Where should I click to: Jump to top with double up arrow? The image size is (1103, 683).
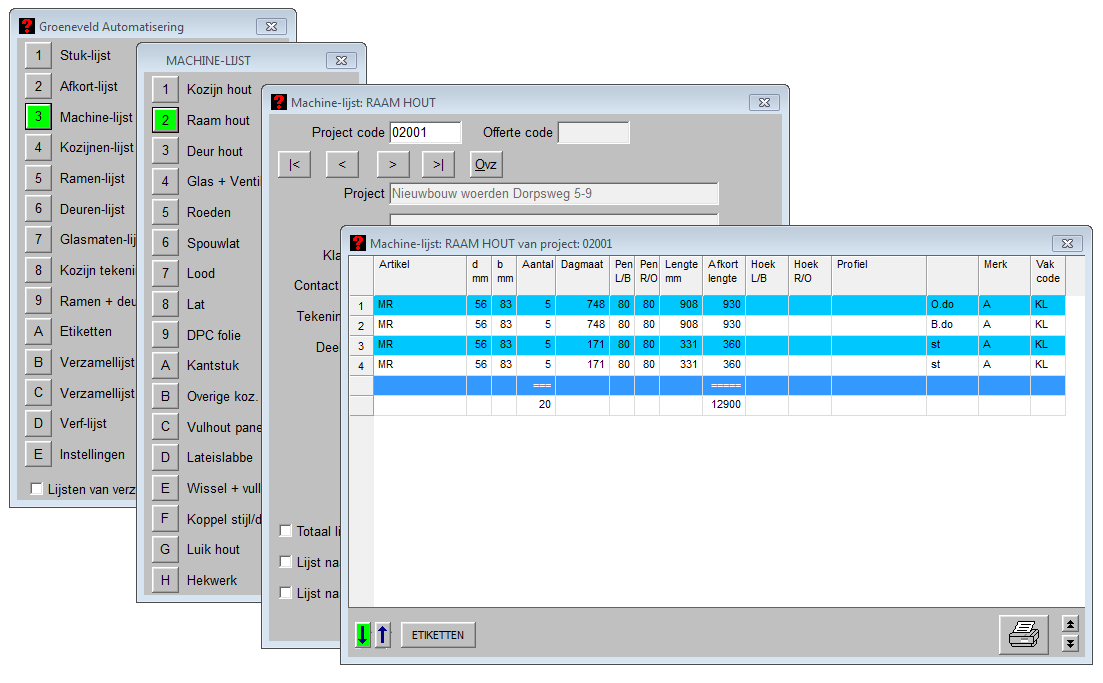coord(1070,624)
